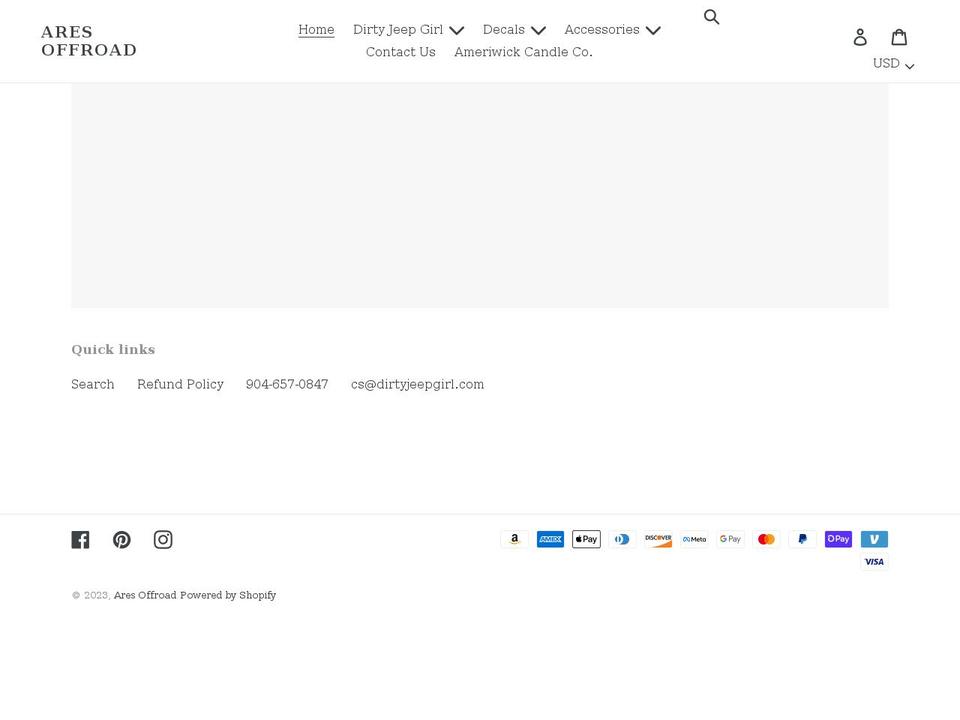This screenshot has height=720, width=960.
Task: Open the USD currency selector
Action: [893, 64]
